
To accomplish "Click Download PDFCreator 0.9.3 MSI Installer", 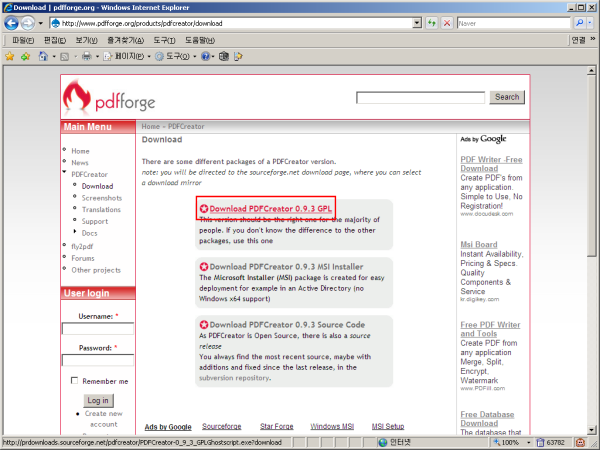I will click(x=286, y=267).
